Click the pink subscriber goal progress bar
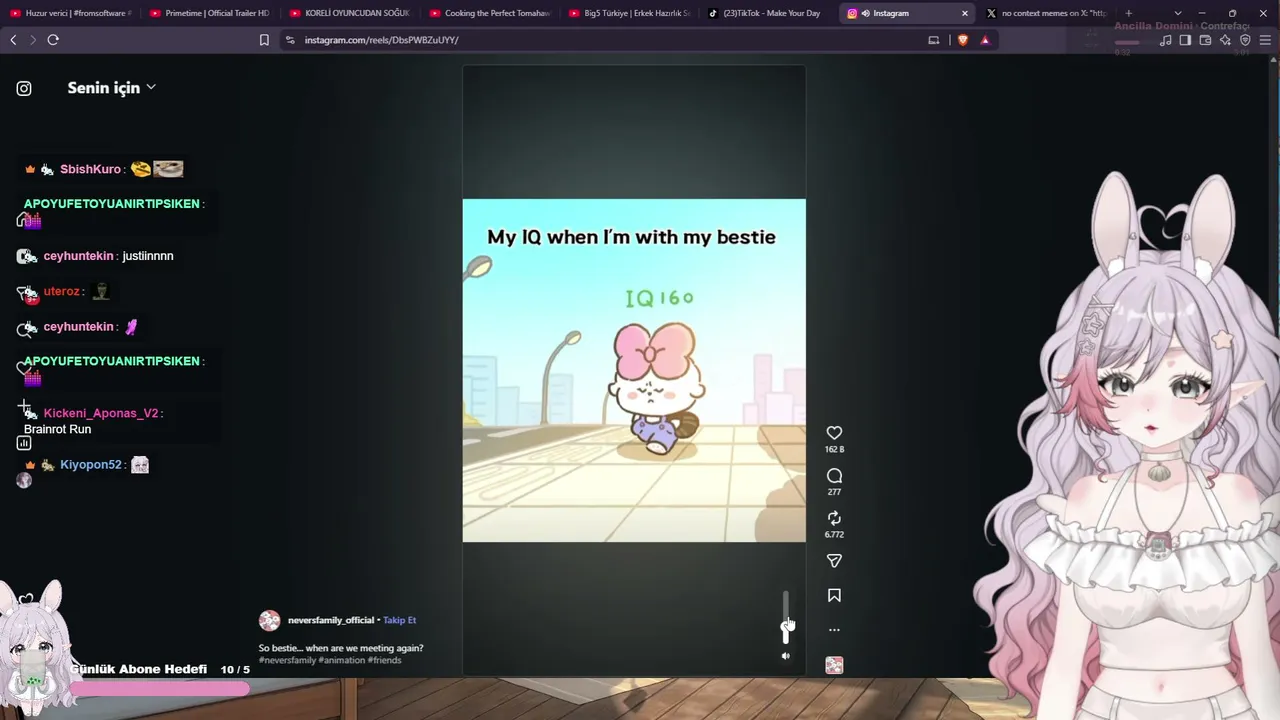 click(x=160, y=688)
